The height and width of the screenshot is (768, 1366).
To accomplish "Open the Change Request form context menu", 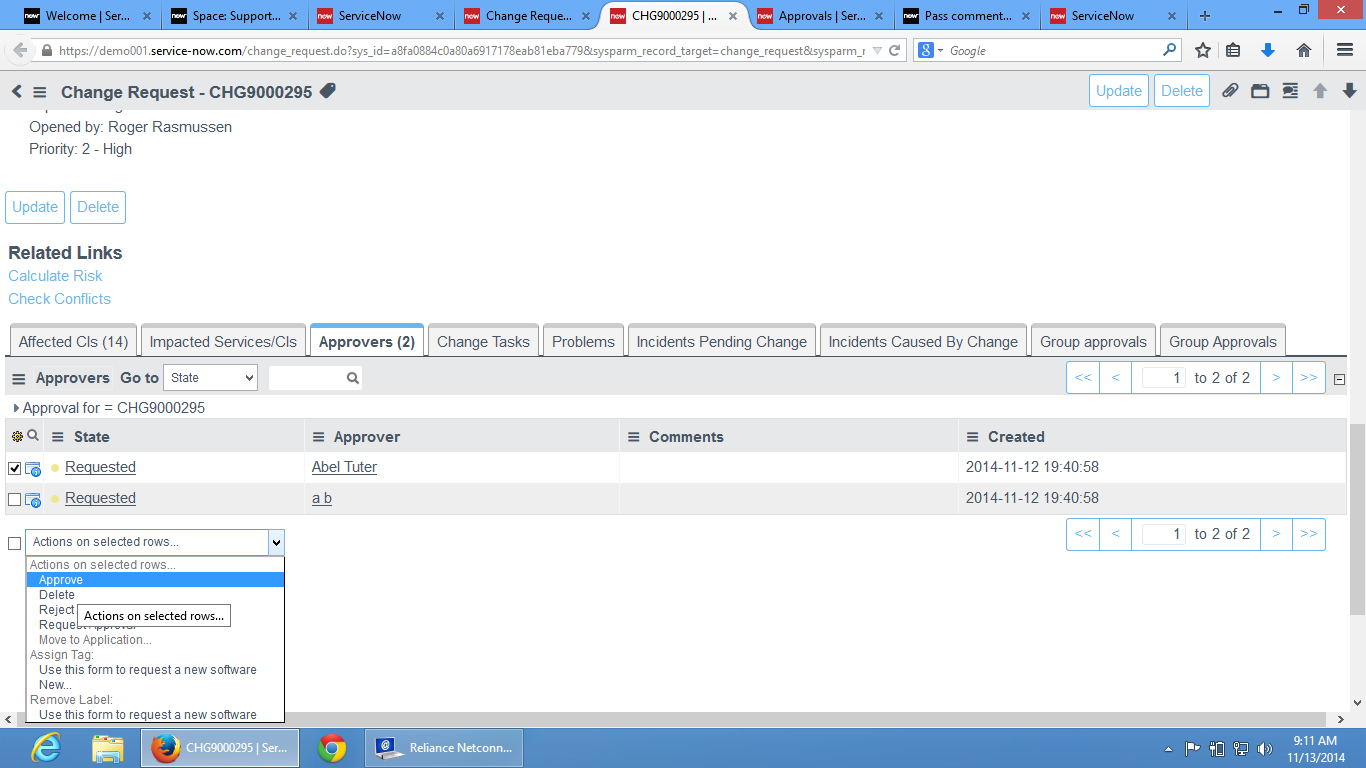I will point(40,92).
